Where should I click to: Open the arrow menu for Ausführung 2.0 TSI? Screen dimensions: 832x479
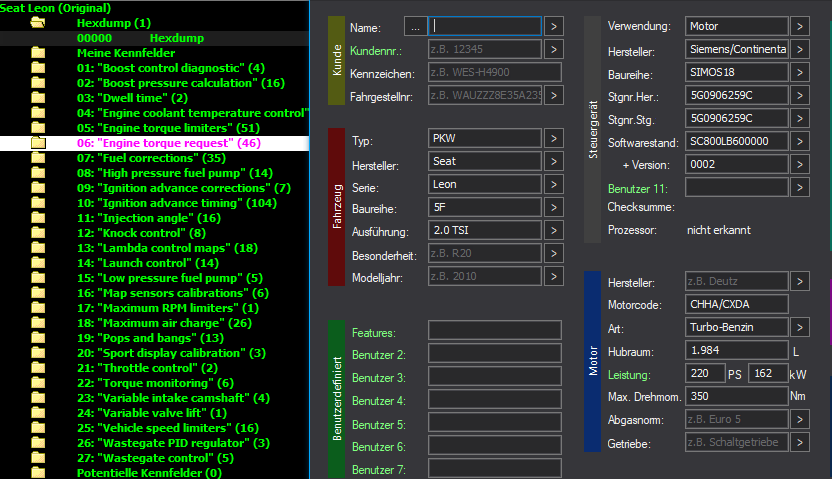click(x=553, y=230)
